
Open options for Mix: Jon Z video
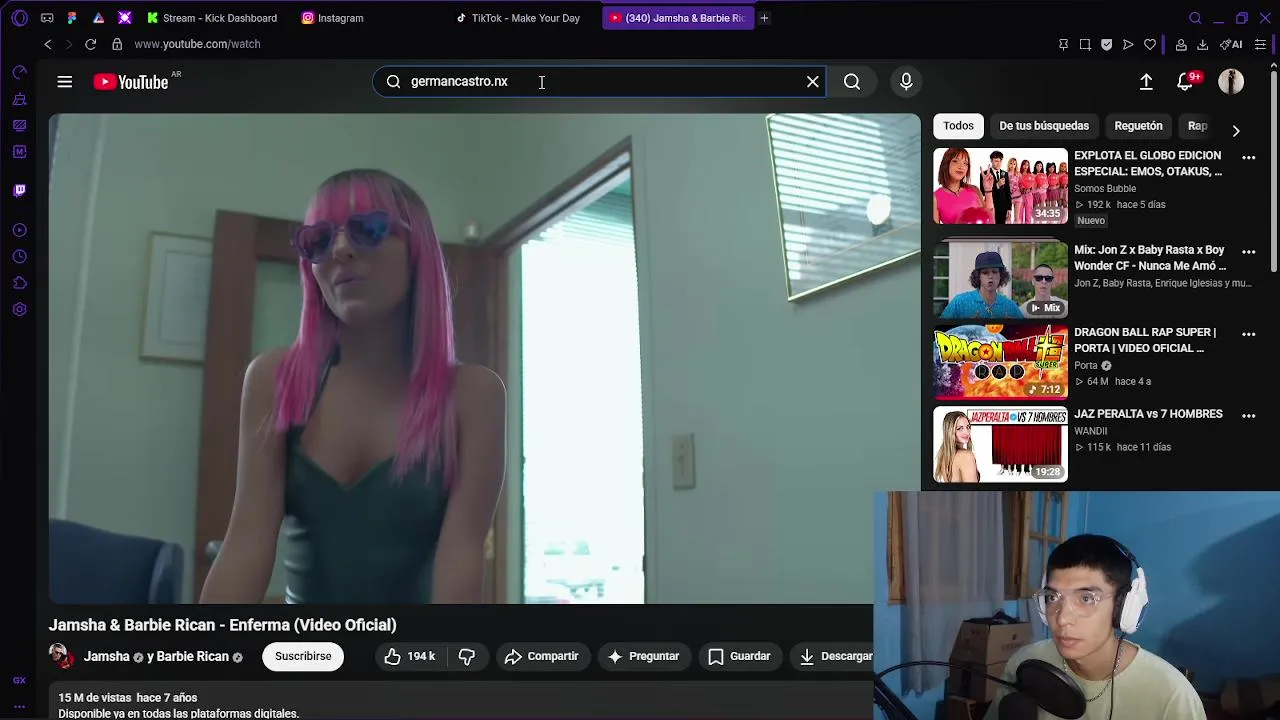point(1248,252)
